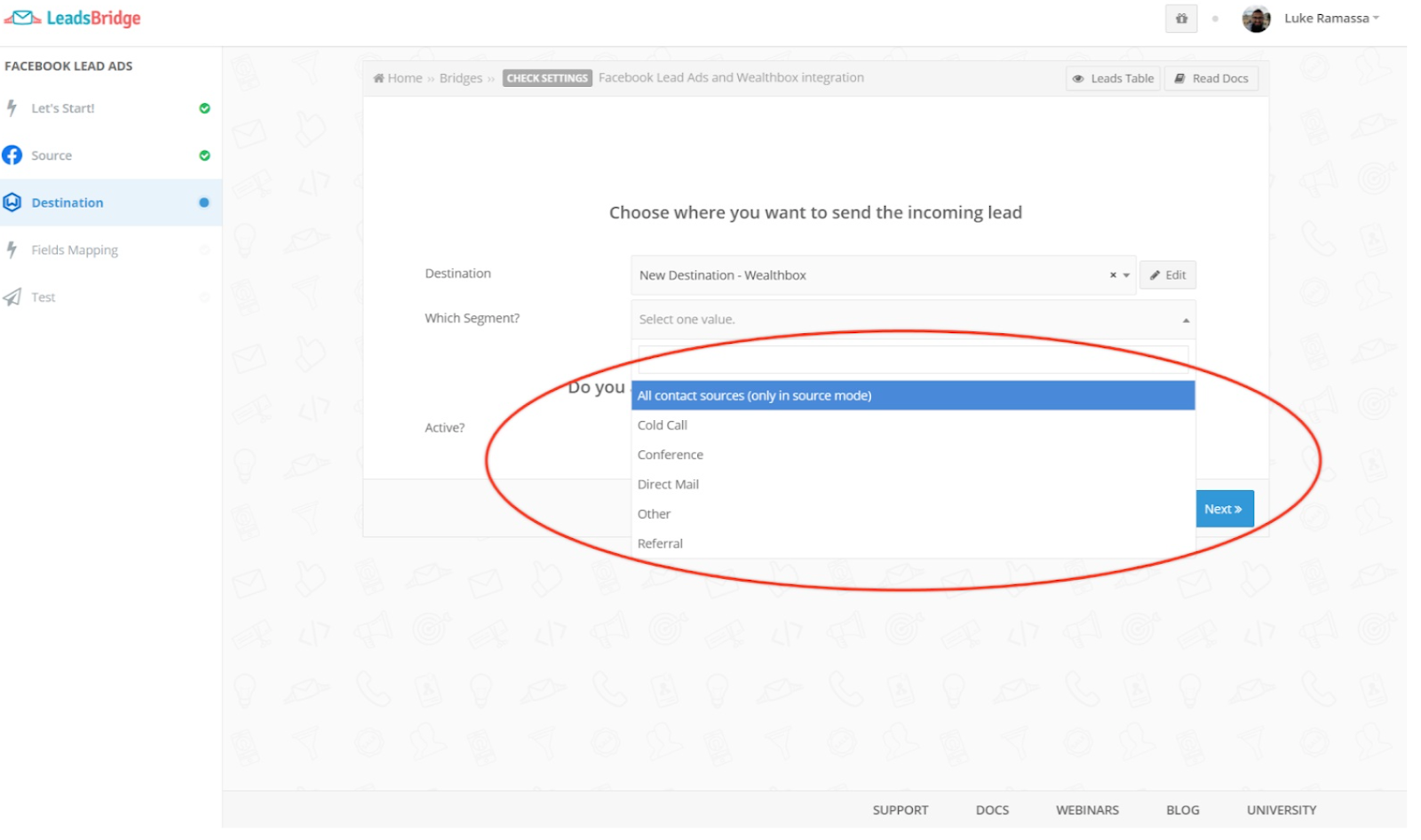Click the lightning icon beside Let's Start!
The height and width of the screenshot is (840, 1421).
pos(12,108)
